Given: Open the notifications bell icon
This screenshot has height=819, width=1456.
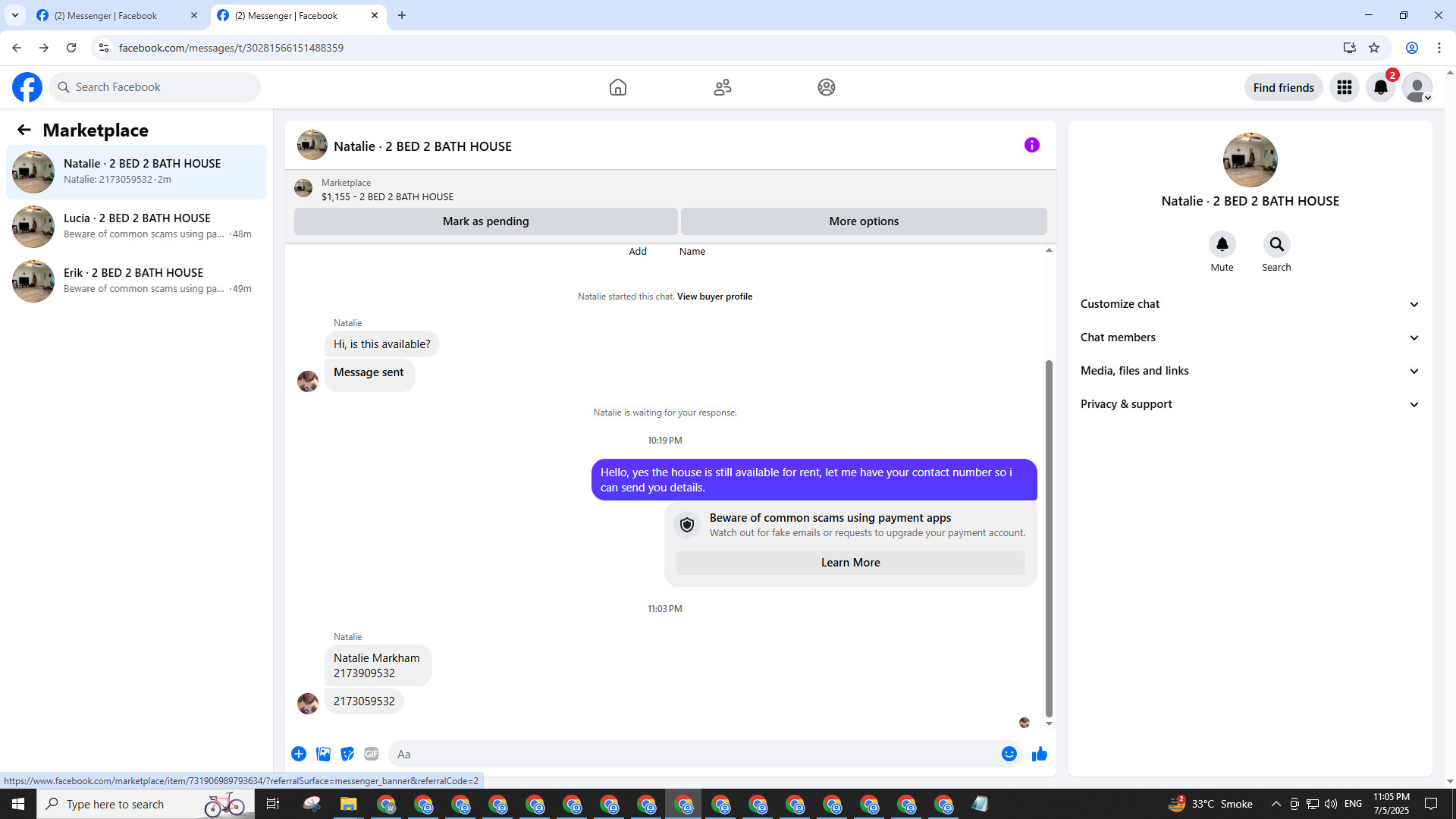Looking at the screenshot, I should pyautogui.click(x=1380, y=87).
